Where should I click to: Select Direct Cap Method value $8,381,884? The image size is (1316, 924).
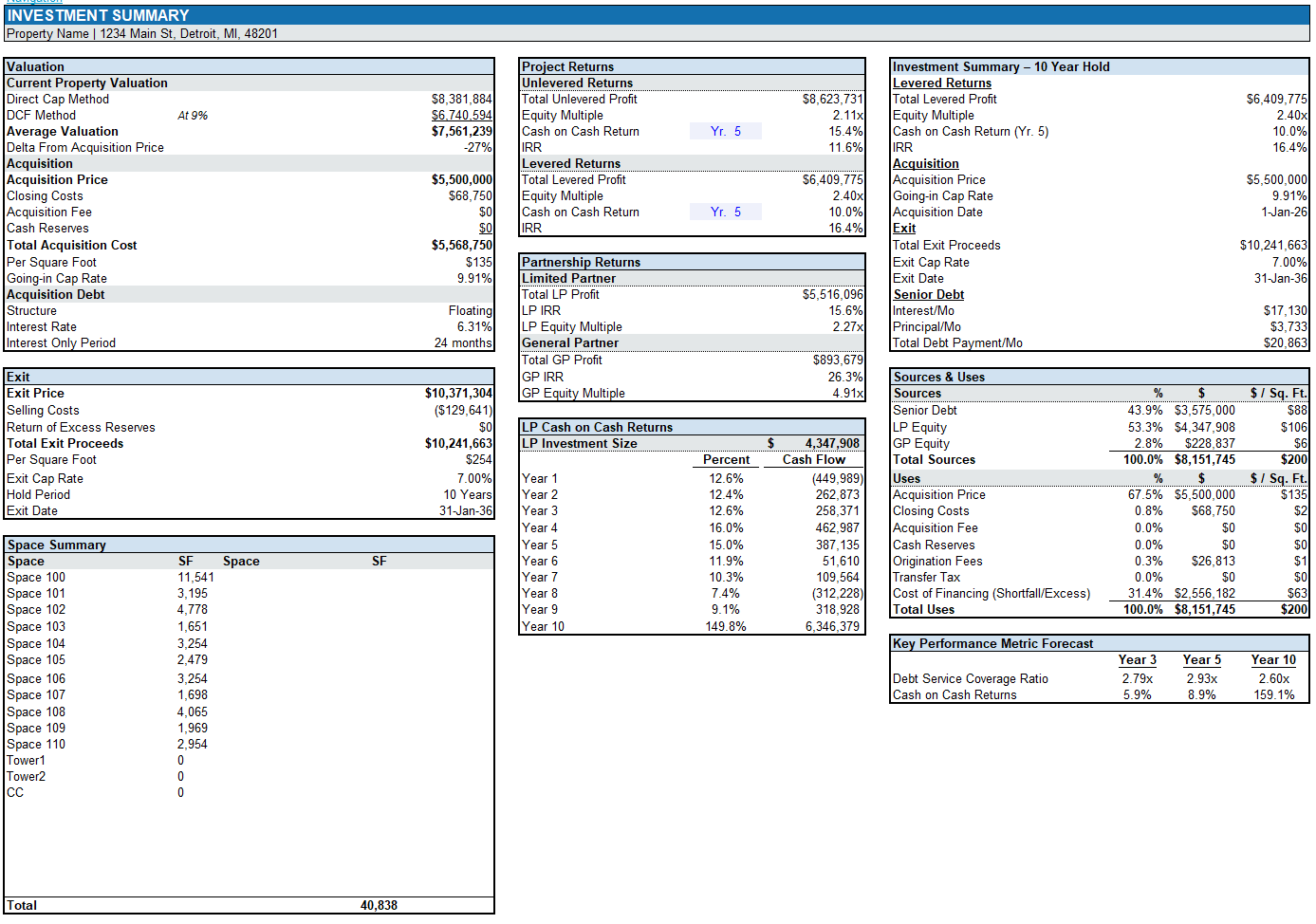coord(461,99)
